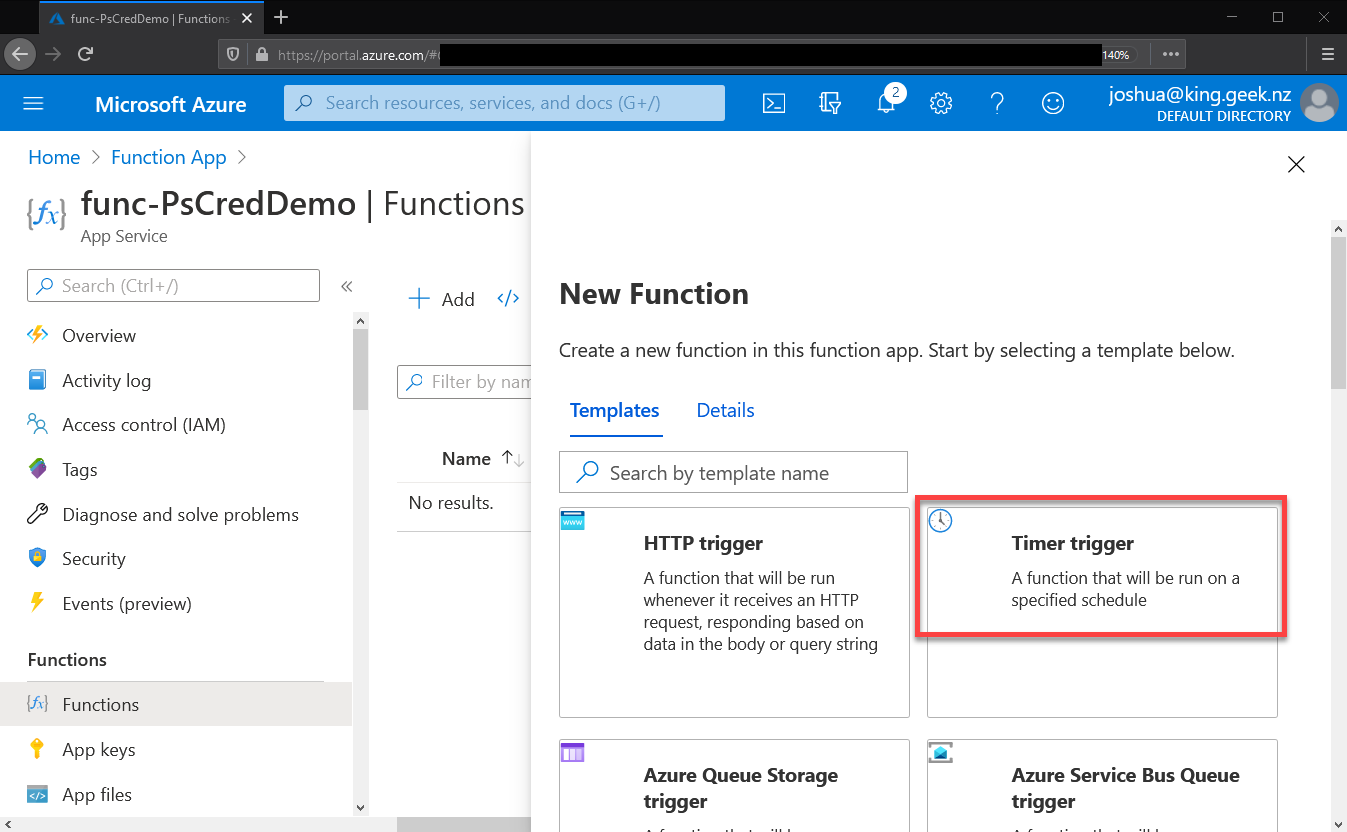Select Functions in the sidebar
1347x832 pixels.
pos(176,704)
